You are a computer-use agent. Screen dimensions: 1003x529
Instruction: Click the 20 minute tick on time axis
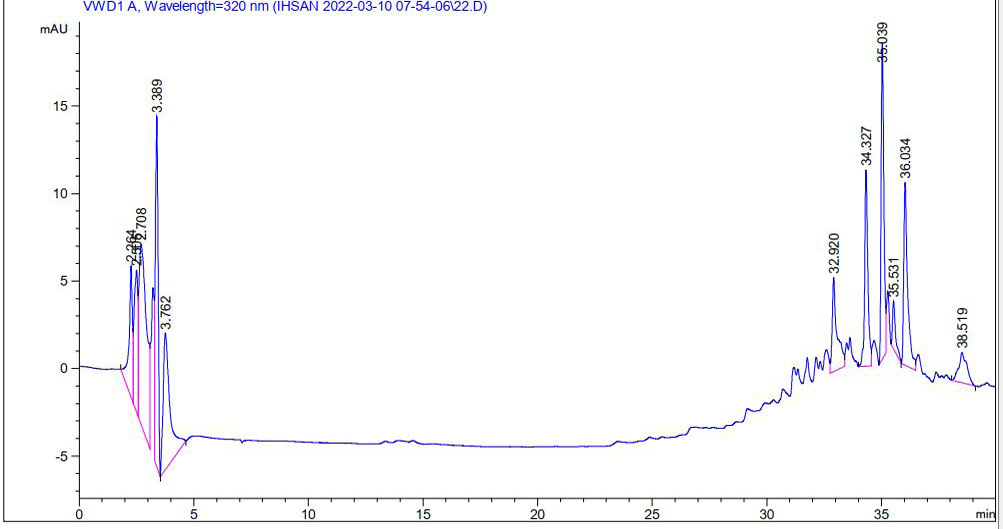coord(537,514)
